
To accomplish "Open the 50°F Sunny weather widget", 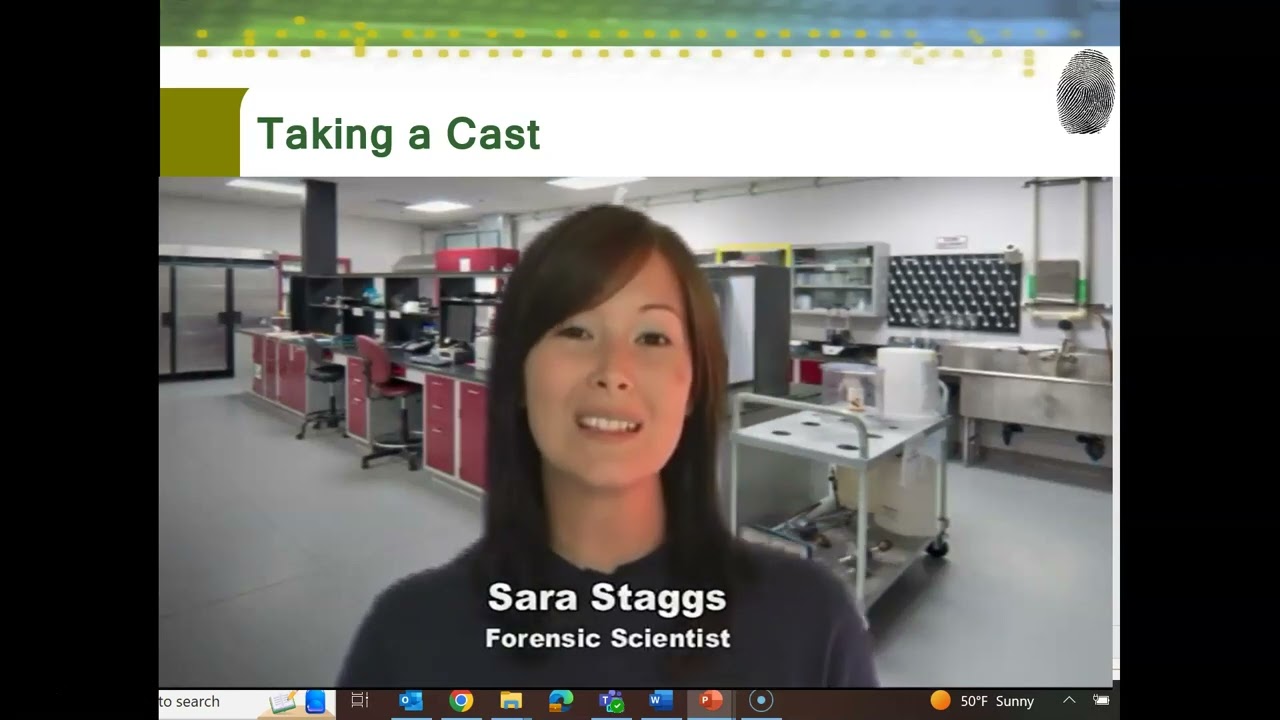I will pos(982,701).
